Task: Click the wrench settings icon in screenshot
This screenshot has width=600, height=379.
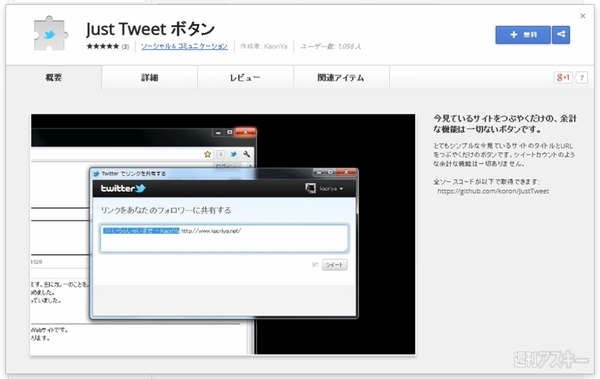Action: point(246,154)
